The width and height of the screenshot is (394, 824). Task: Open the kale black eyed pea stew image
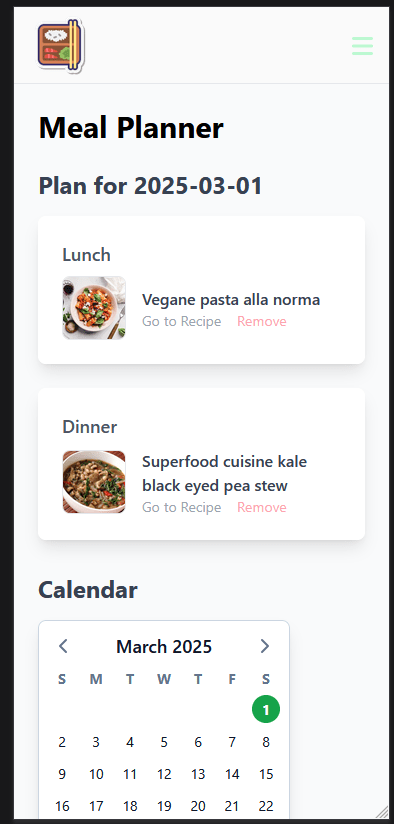tap(94, 482)
